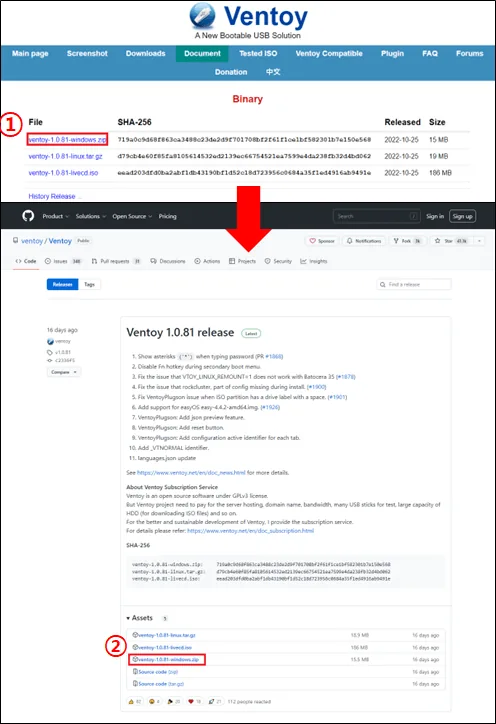
Task: Fork the Ventoy repository
Action: coord(406,241)
